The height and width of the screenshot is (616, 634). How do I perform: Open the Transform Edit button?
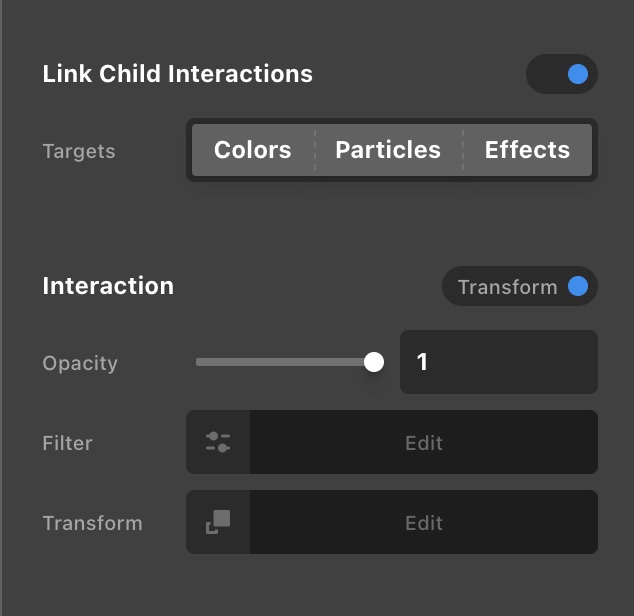click(424, 522)
